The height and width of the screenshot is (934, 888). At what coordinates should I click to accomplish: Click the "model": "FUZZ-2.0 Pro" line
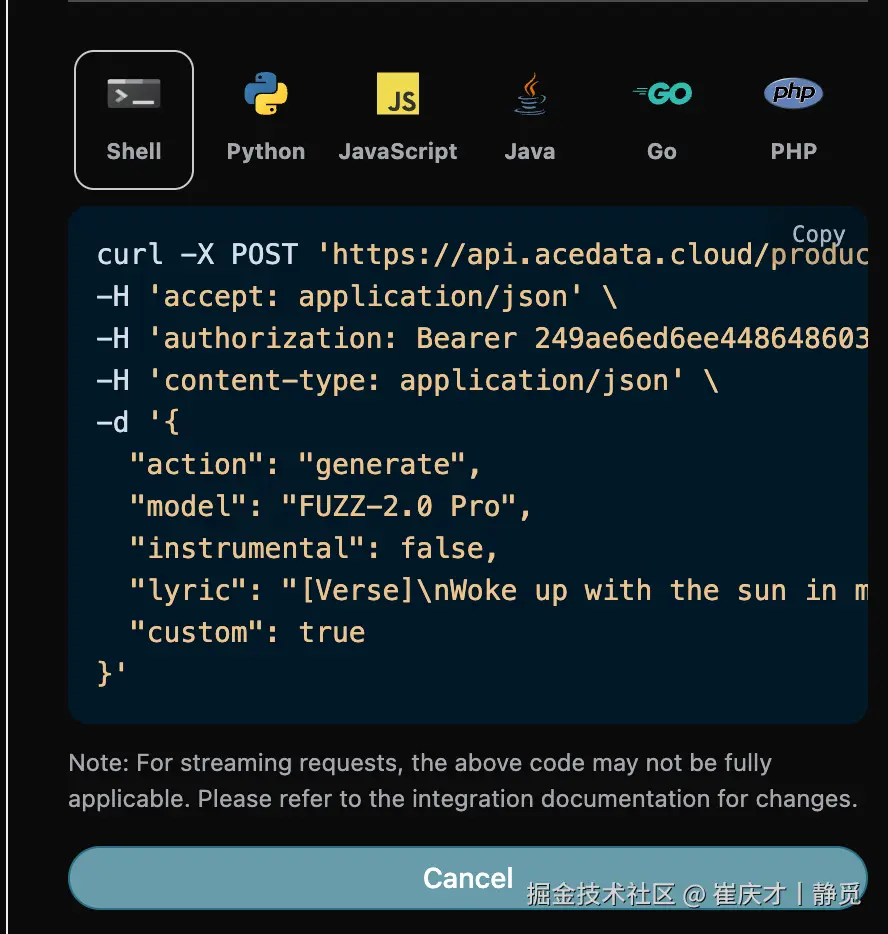(x=330, y=507)
